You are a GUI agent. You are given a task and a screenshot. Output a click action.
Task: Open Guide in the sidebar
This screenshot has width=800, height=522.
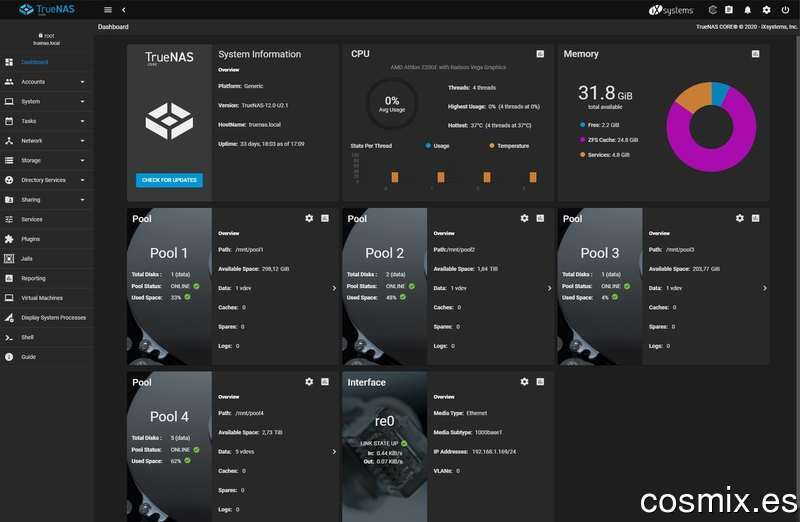(47, 357)
